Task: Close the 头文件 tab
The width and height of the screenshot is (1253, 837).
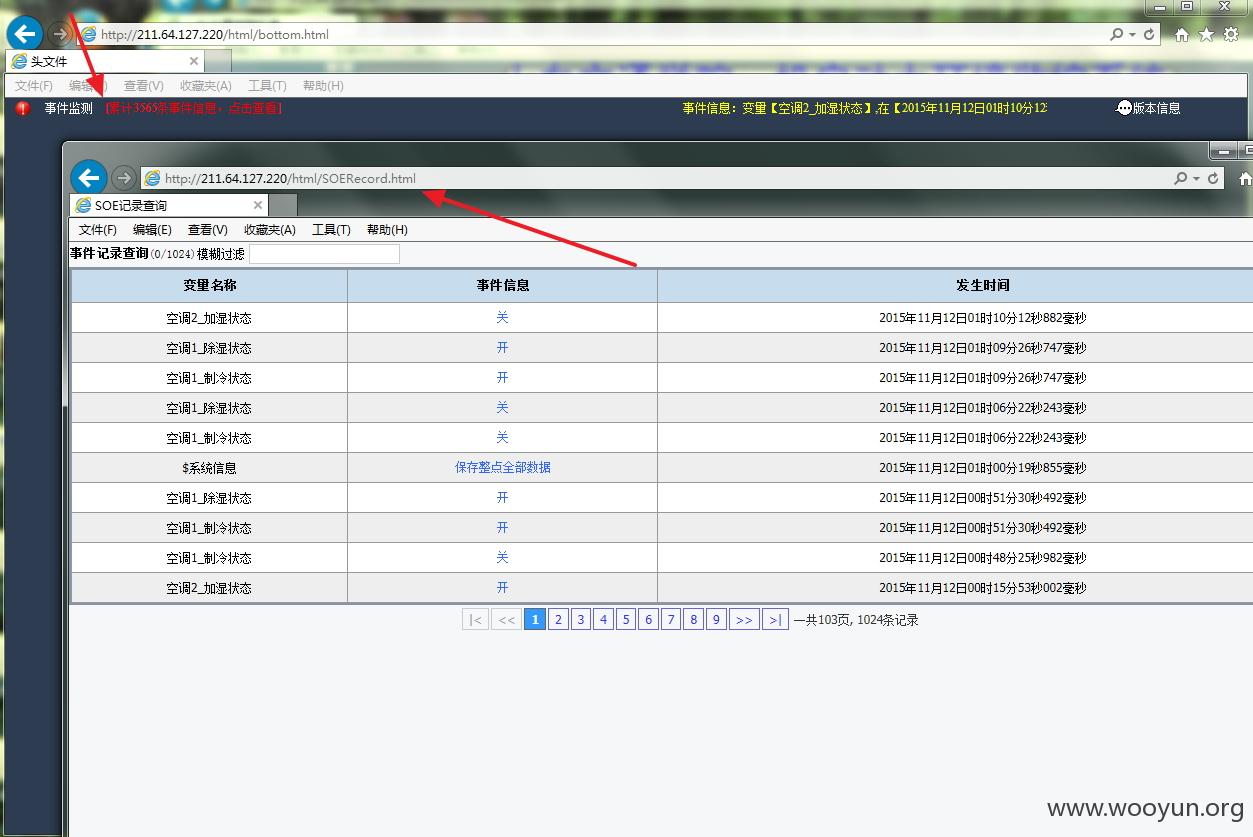Action: 194,61
